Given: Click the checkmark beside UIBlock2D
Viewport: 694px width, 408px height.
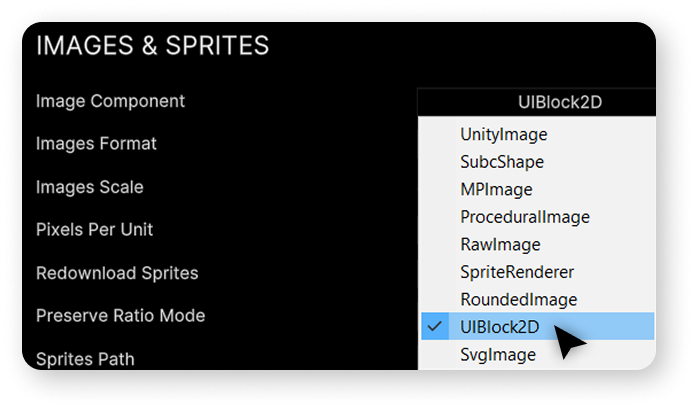Looking at the screenshot, I should pos(435,327).
